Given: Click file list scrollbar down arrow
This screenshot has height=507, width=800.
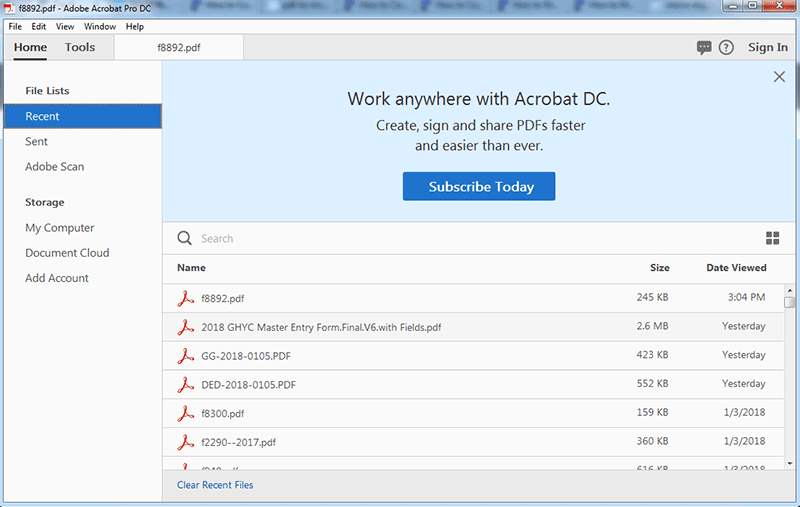Looking at the screenshot, I should [x=789, y=464].
